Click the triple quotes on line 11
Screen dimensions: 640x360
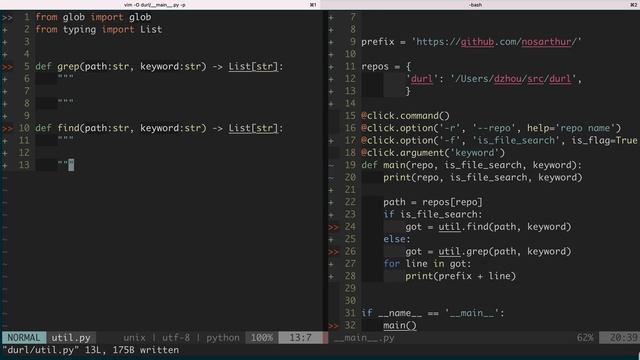coord(65,139)
